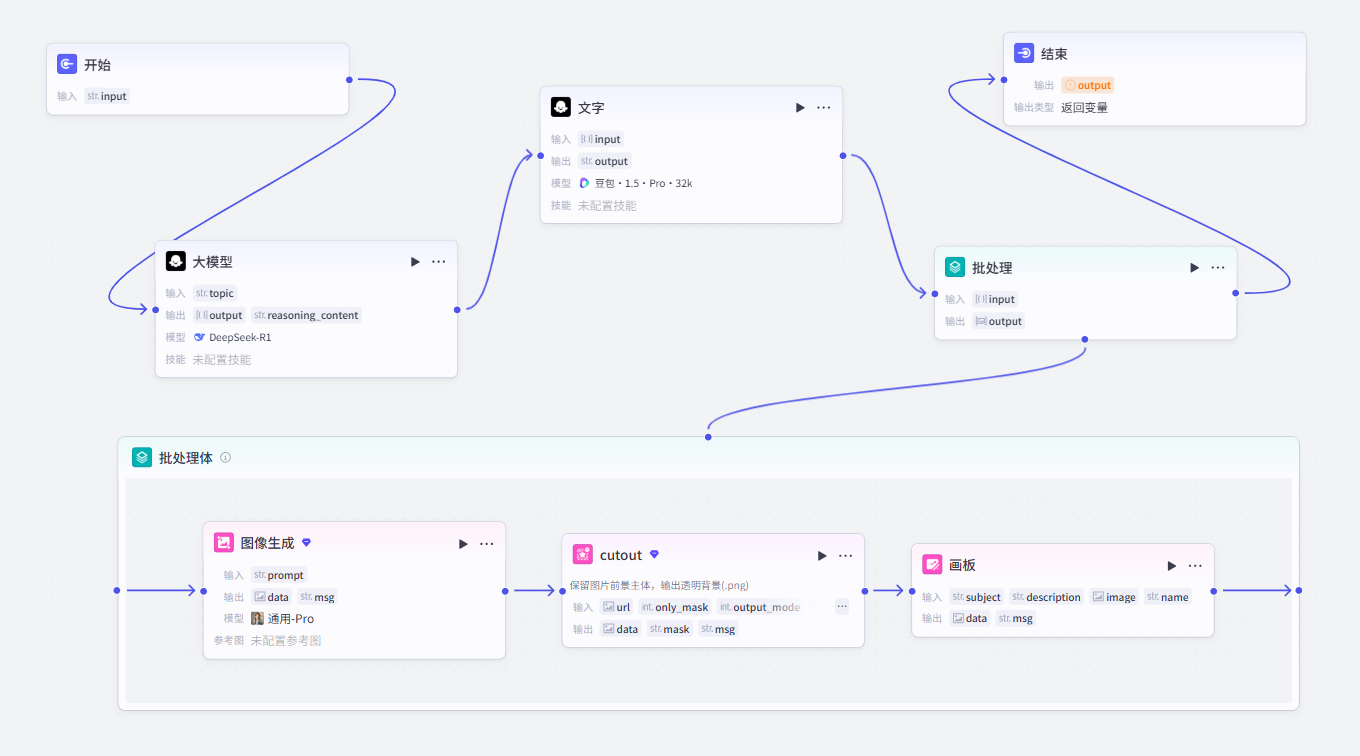Run the 批处理 node
1360x756 pixels.
point(1194,268)
